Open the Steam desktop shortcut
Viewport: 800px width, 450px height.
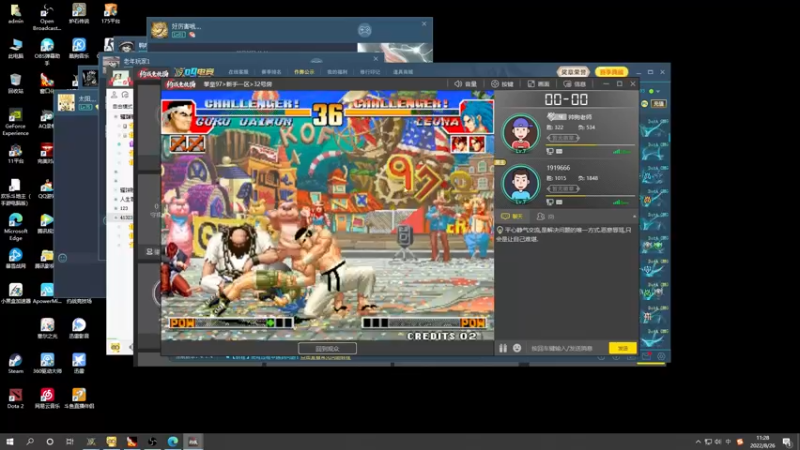pyautogui.click(x=15, y=363)
